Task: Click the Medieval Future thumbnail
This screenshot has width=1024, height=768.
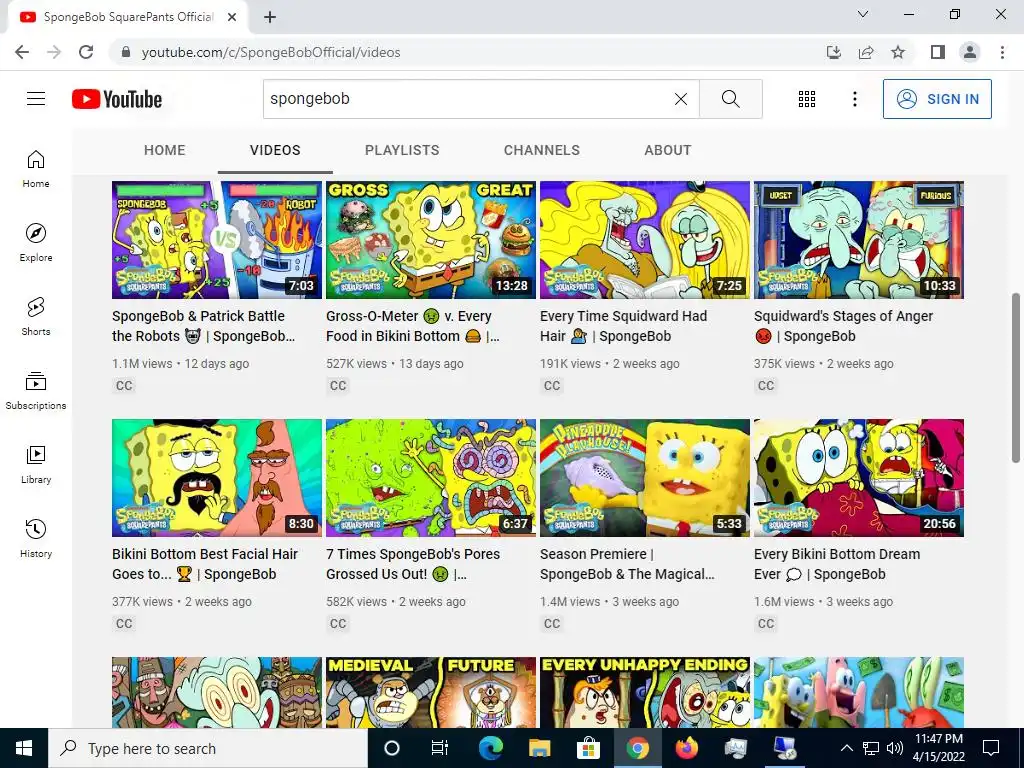Action: [x=431, y=692]
